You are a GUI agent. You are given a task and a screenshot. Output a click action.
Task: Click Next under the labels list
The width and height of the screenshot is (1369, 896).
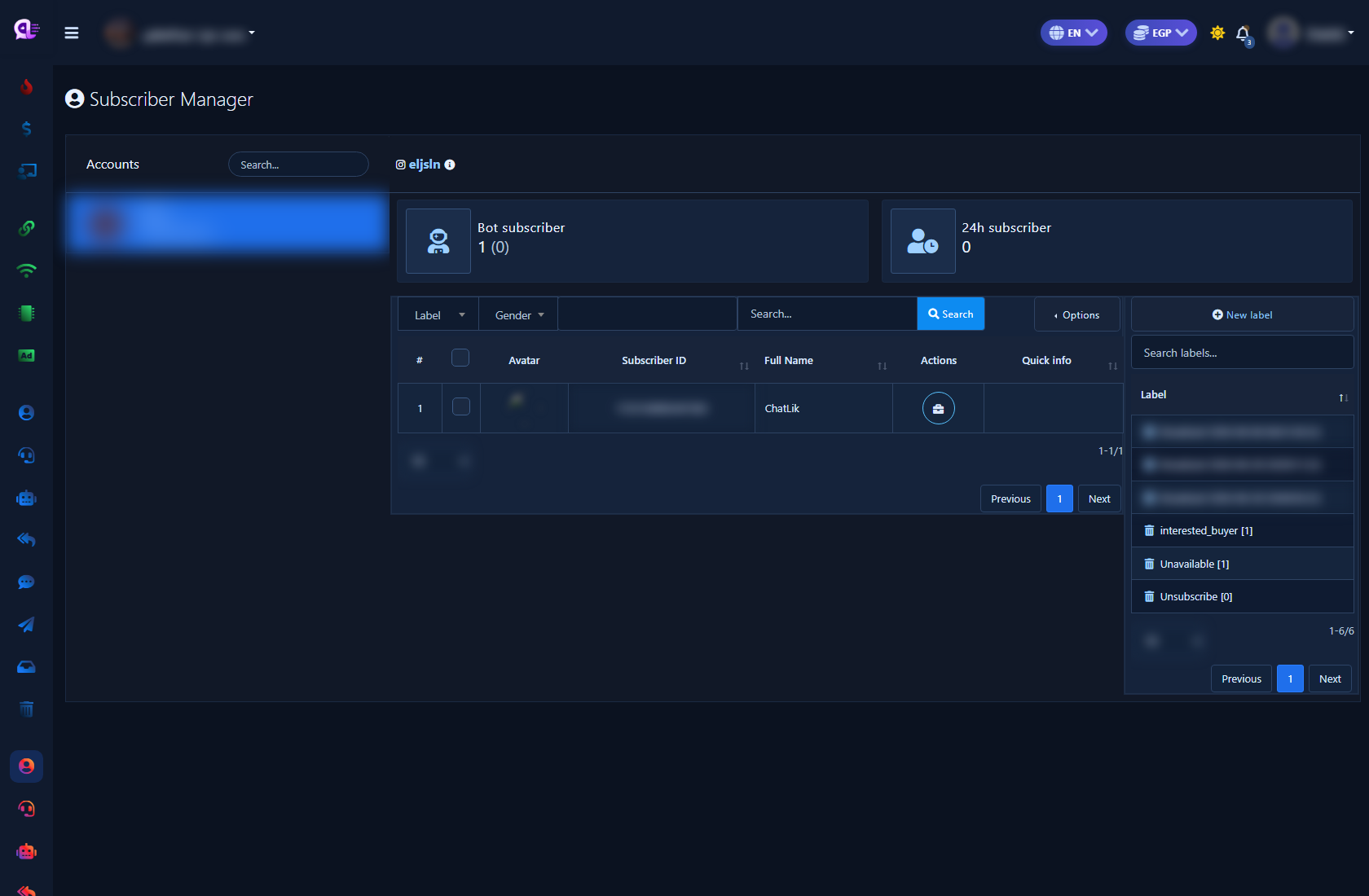pyautogui.click(x=1330, y=679)
